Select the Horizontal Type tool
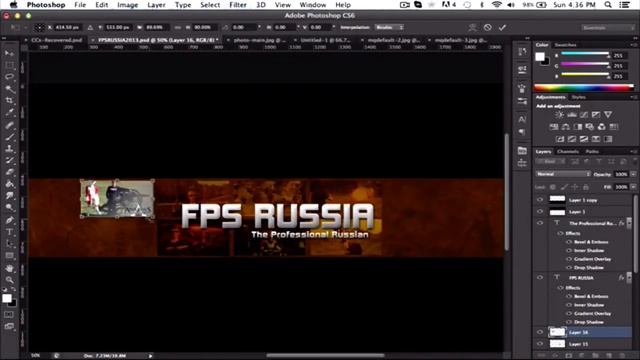 (9, 232)
